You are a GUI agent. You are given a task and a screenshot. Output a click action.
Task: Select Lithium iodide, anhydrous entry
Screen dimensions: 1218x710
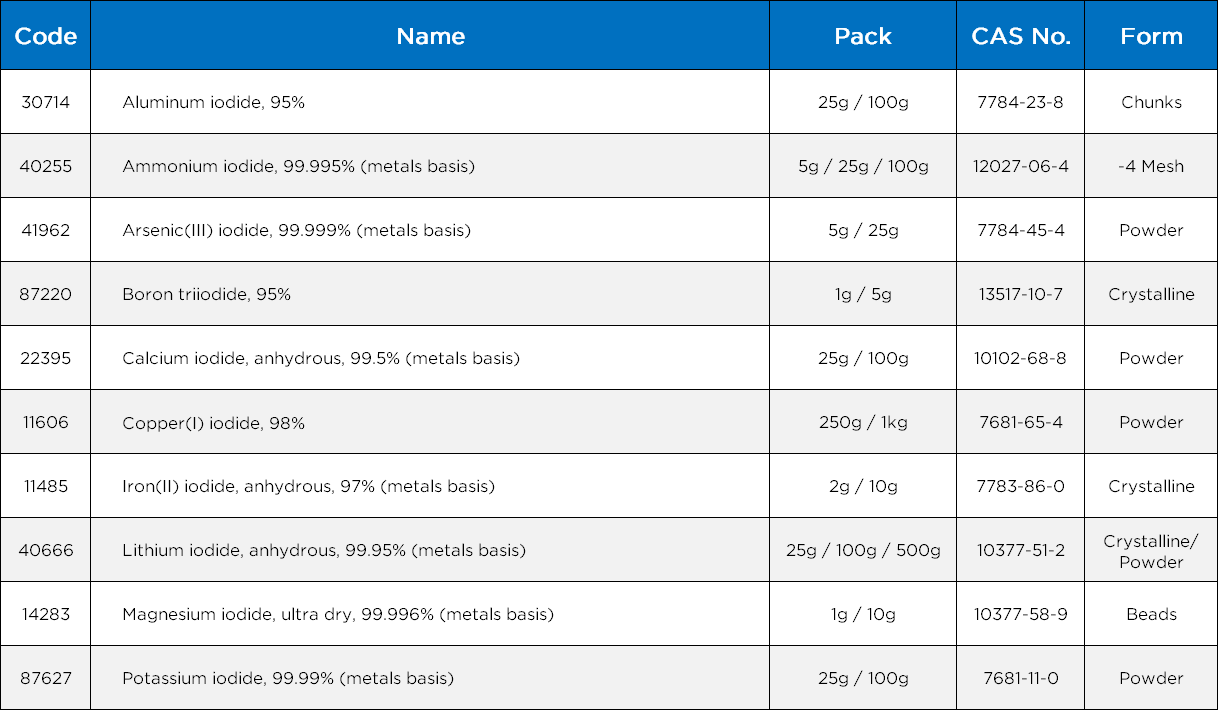[323, 550]
